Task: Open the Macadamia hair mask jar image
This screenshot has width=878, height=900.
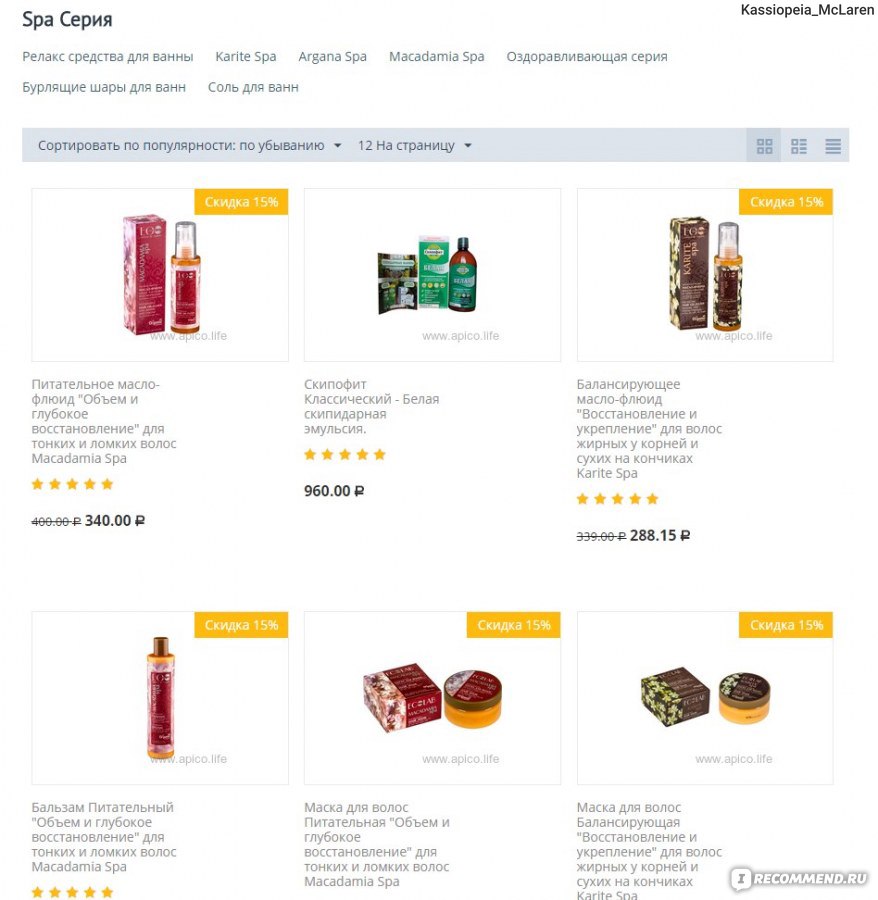Action: point(432,698)
